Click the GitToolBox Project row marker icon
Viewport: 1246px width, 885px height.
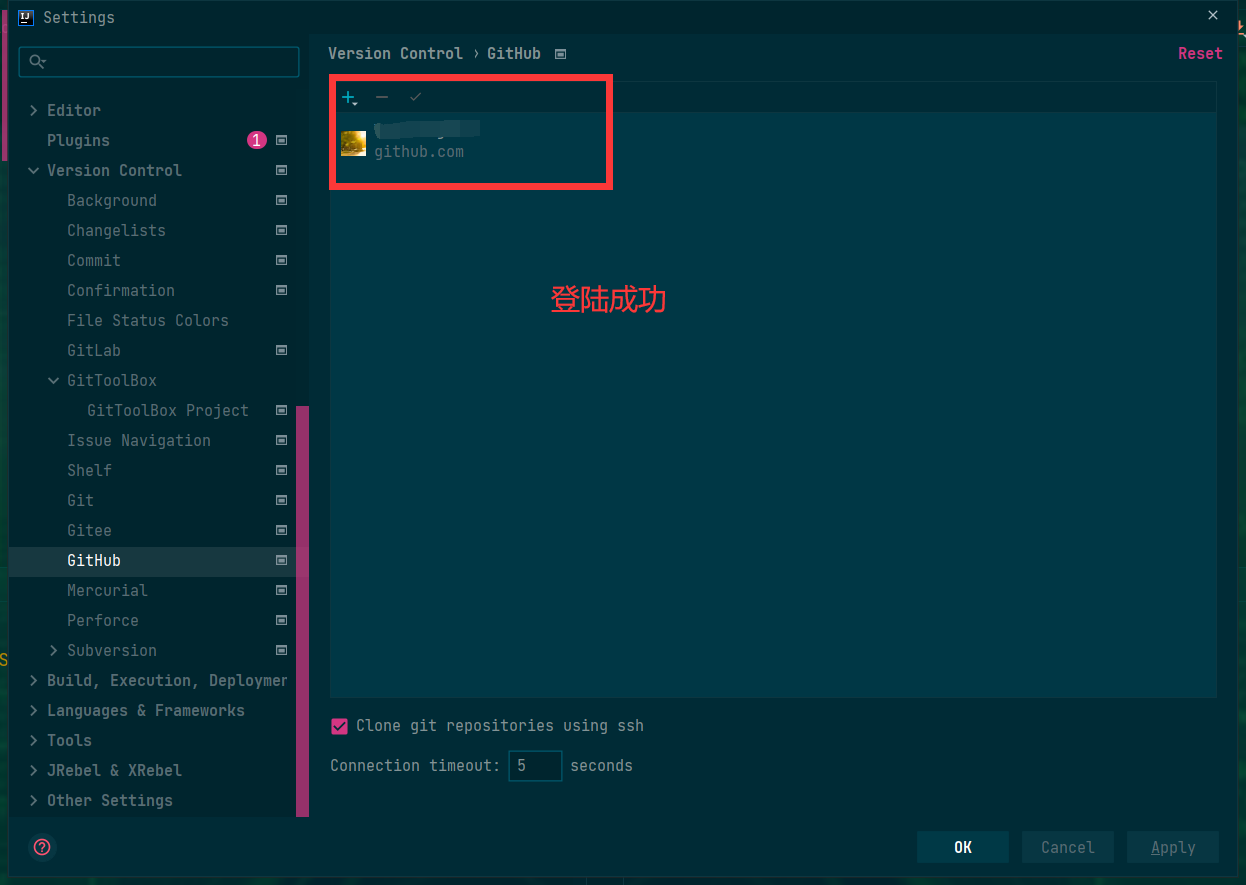281,410
